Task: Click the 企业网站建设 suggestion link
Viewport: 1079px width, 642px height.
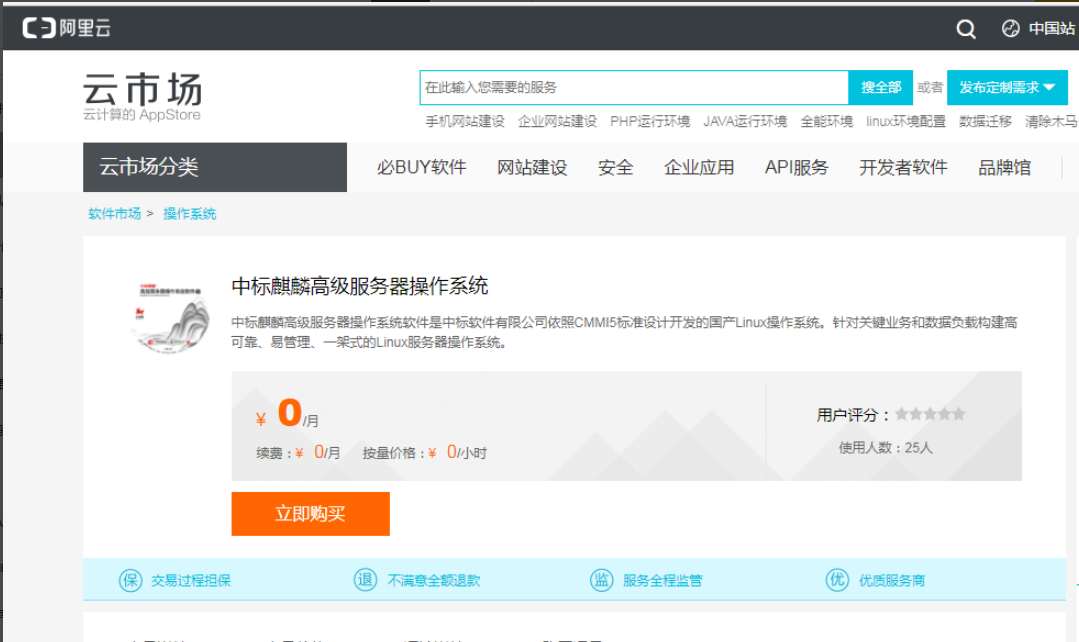Action: [557, 122]
